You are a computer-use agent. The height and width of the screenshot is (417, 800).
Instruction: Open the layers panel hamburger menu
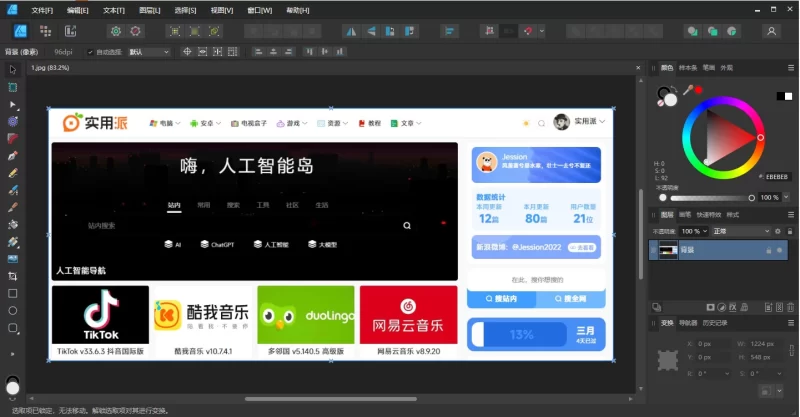click(x=791, y=215)
